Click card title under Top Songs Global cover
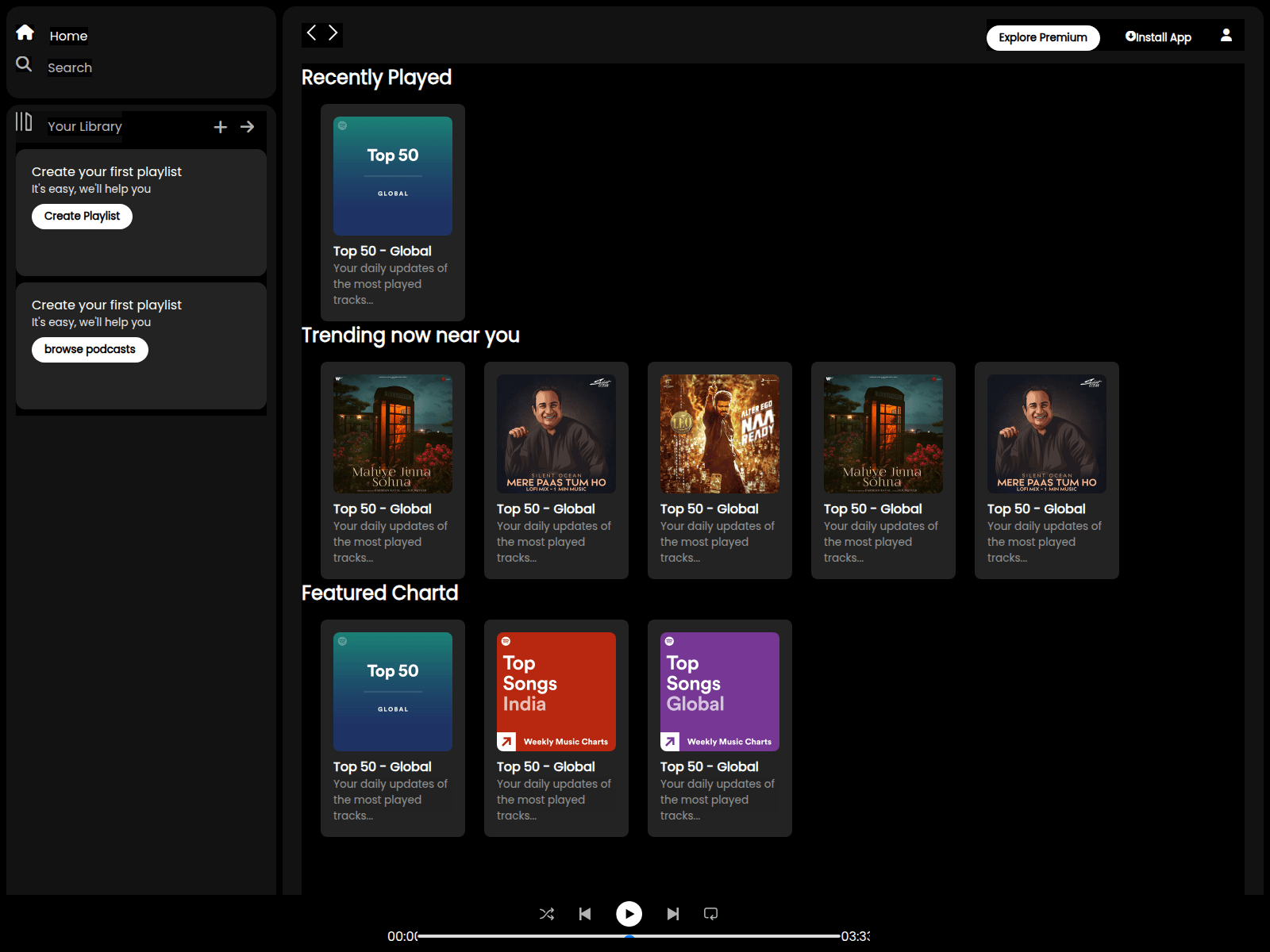Viewport: 1270px width, 952px height. click(x=710, y=766)
